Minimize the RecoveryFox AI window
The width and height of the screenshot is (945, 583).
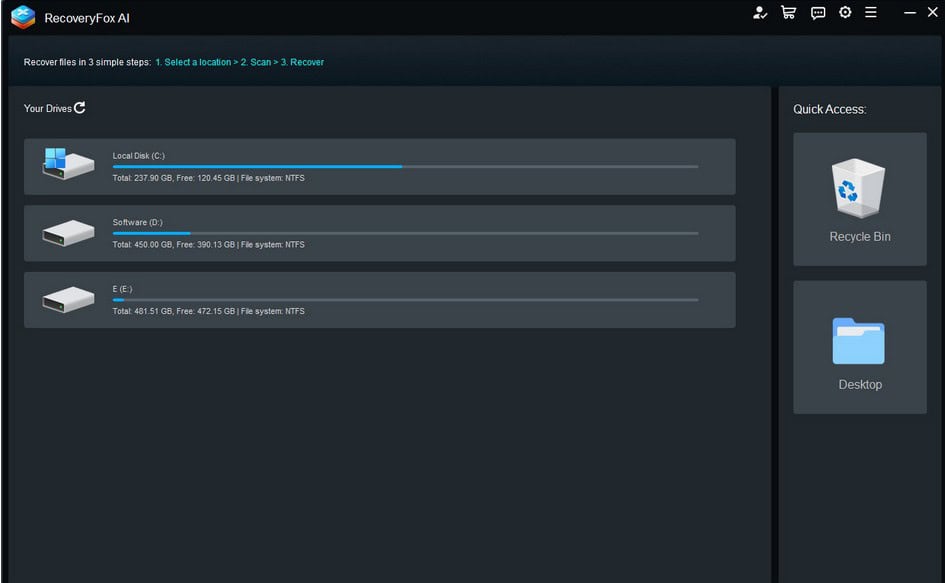910,13
